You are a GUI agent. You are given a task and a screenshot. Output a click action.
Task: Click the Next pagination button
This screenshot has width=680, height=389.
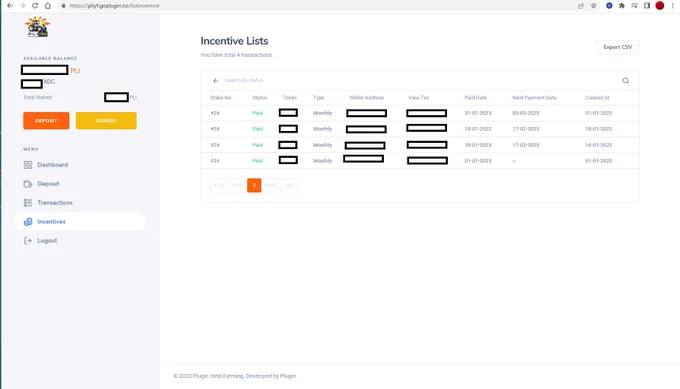tap(271, 185)
